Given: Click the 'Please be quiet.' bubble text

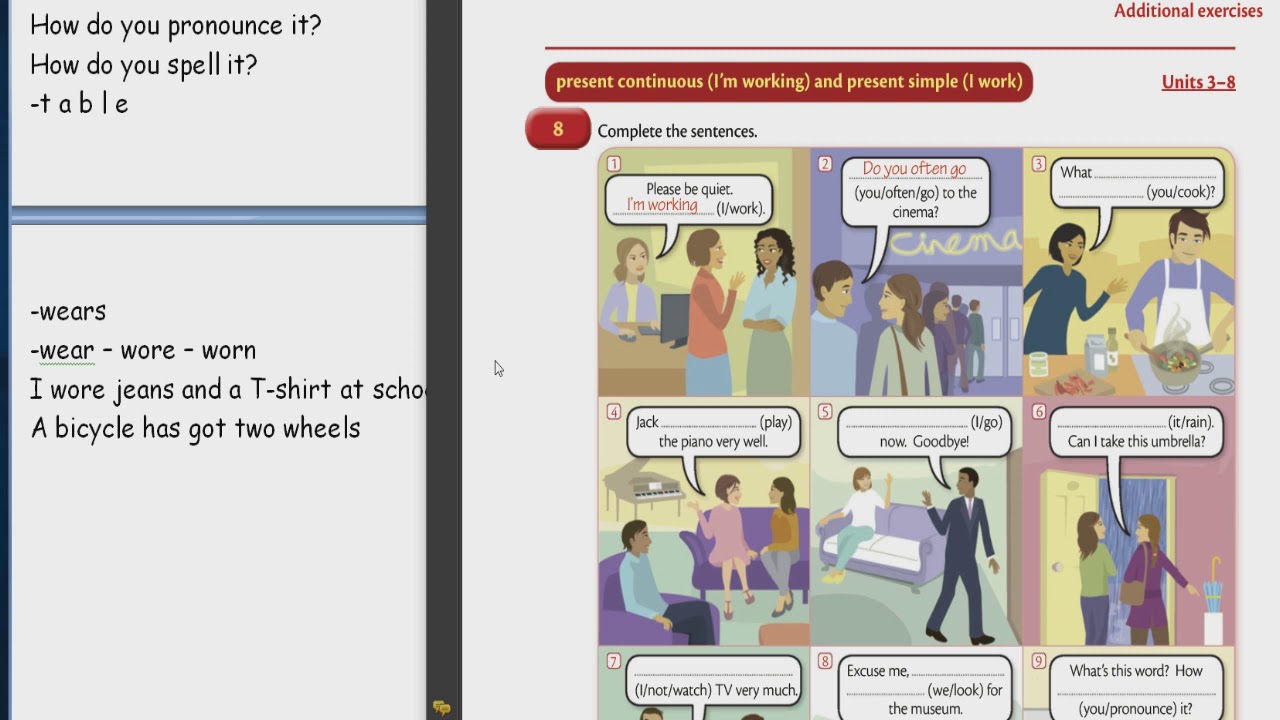Looking at the screenshot, I should point(689,189).
